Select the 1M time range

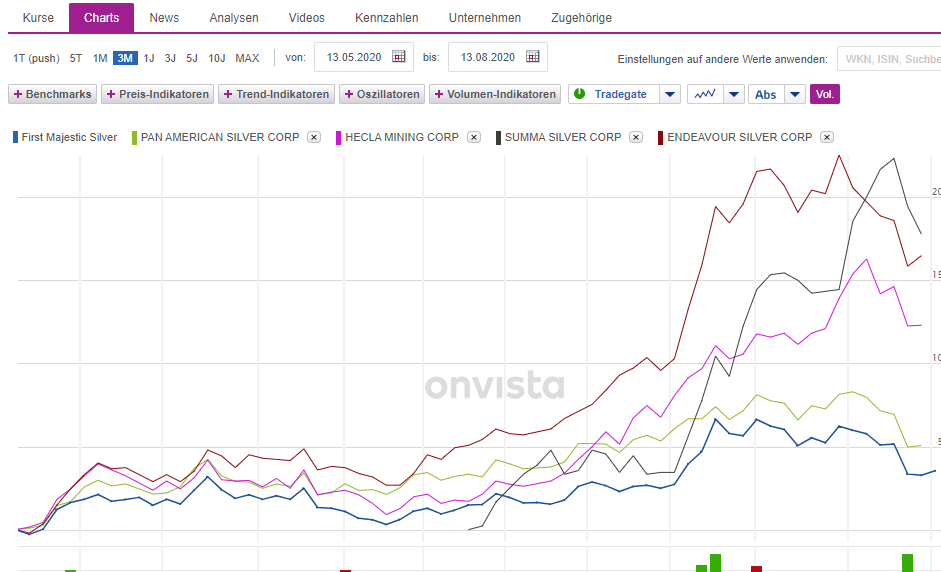click(x=100, y=58)
